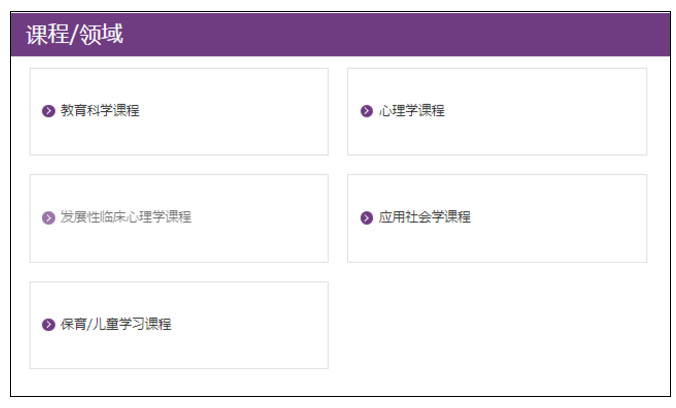Click the arrow icon beside 心理学课程
Viewport: 676px width, 408px height.
pos(366,111)
